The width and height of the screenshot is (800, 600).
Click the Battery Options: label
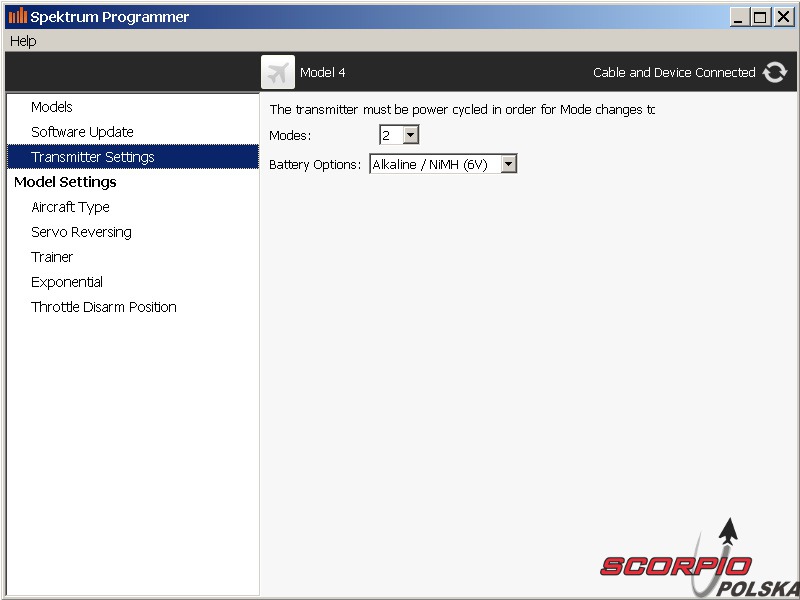click(x=315, y=164)
